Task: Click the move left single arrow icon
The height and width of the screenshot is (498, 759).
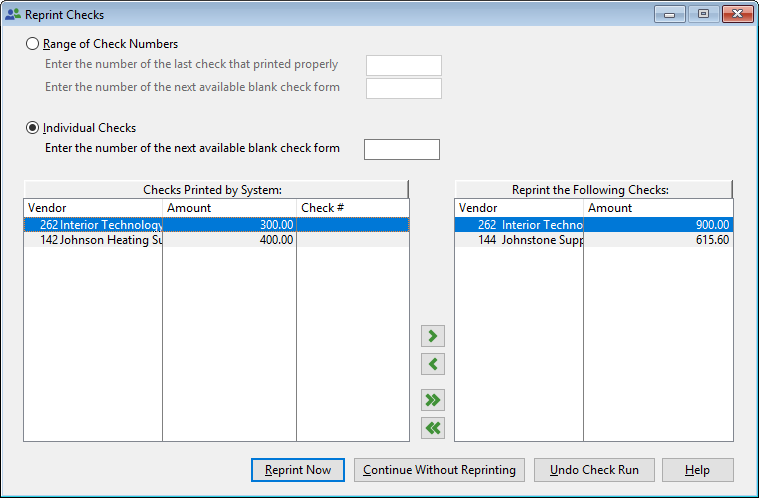Action: point(433,364)
